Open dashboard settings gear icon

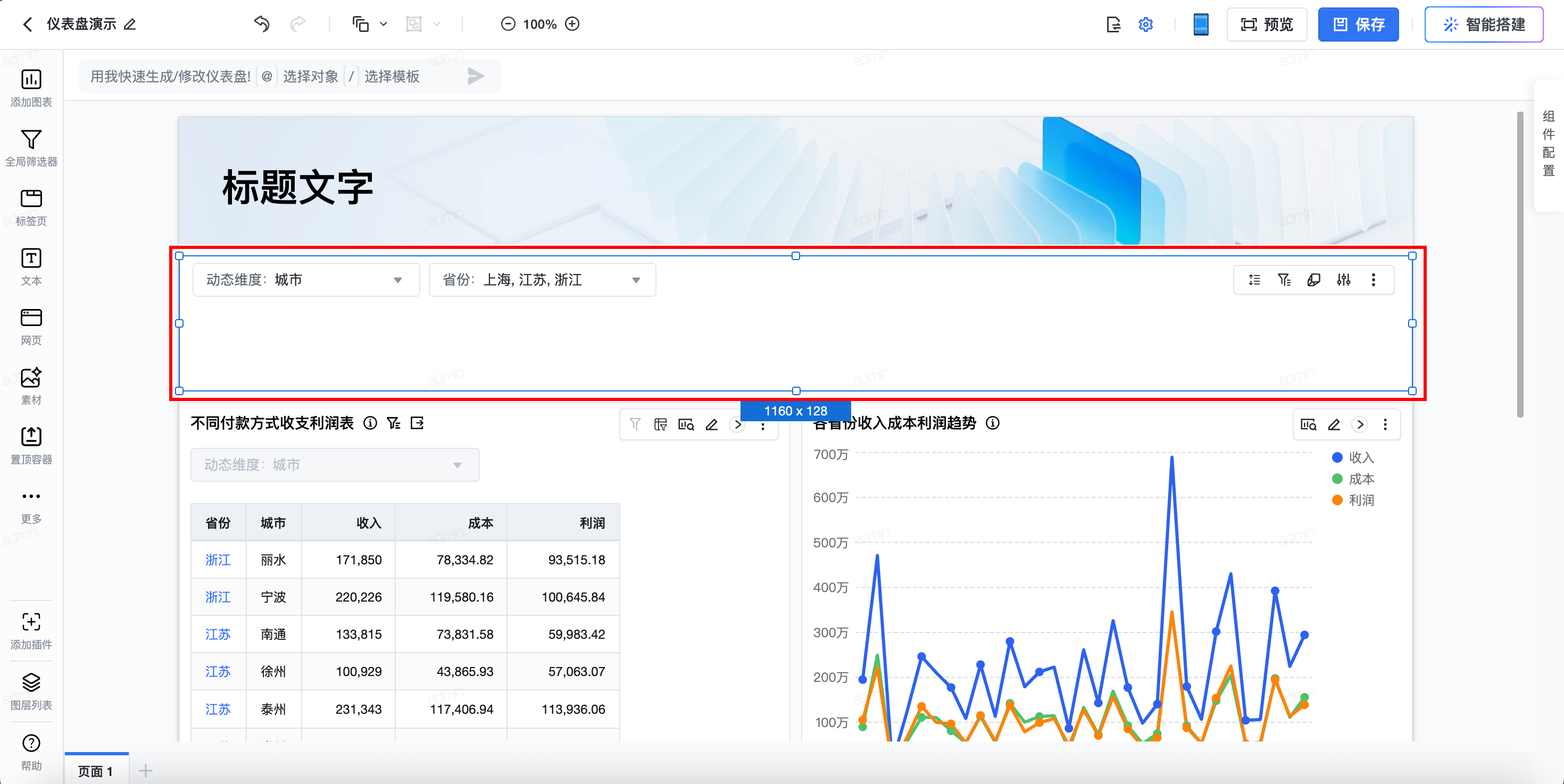tap(1145, 24)
